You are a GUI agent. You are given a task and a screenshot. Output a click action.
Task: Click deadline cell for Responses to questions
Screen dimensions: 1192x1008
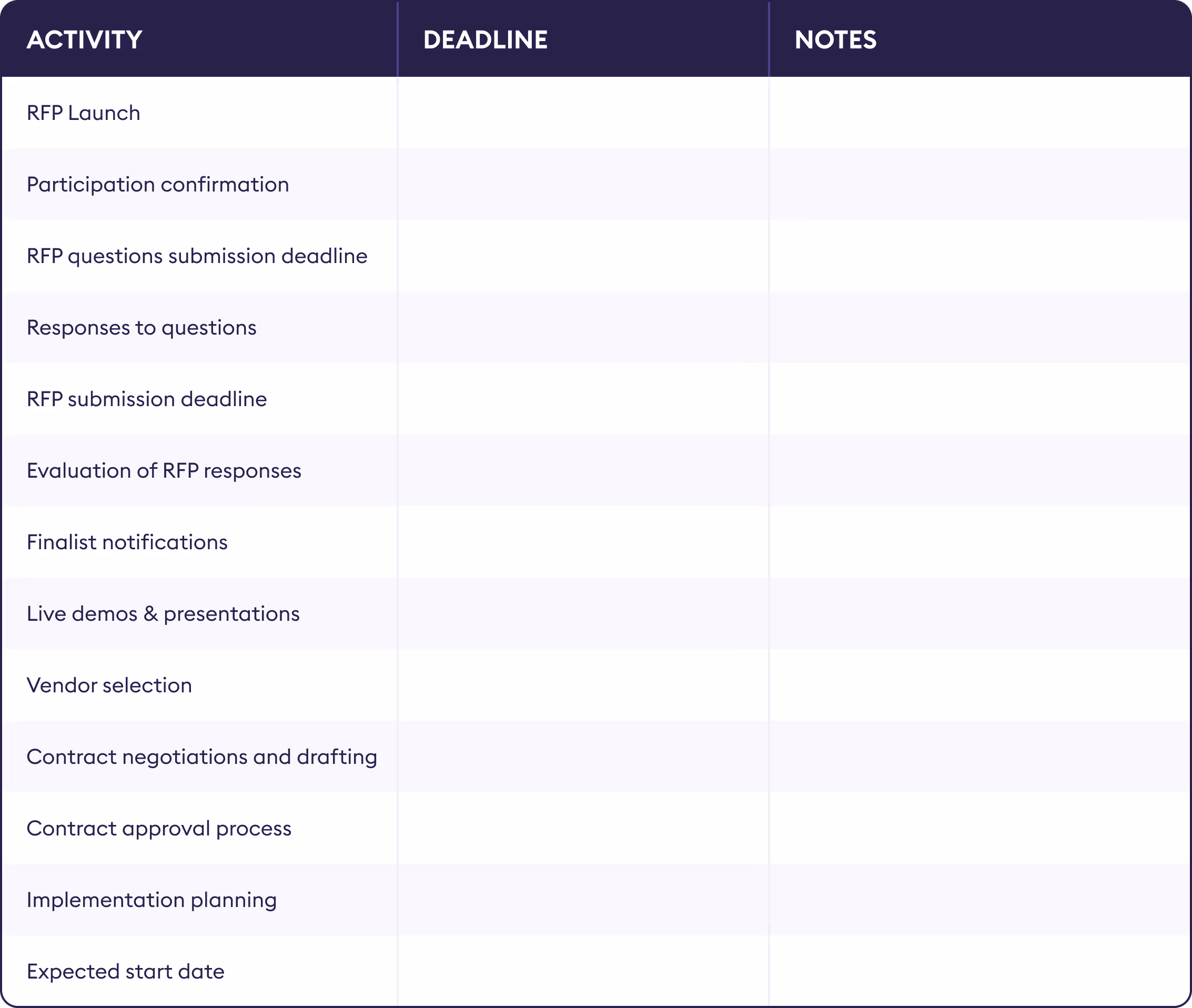tap(583, 327)
